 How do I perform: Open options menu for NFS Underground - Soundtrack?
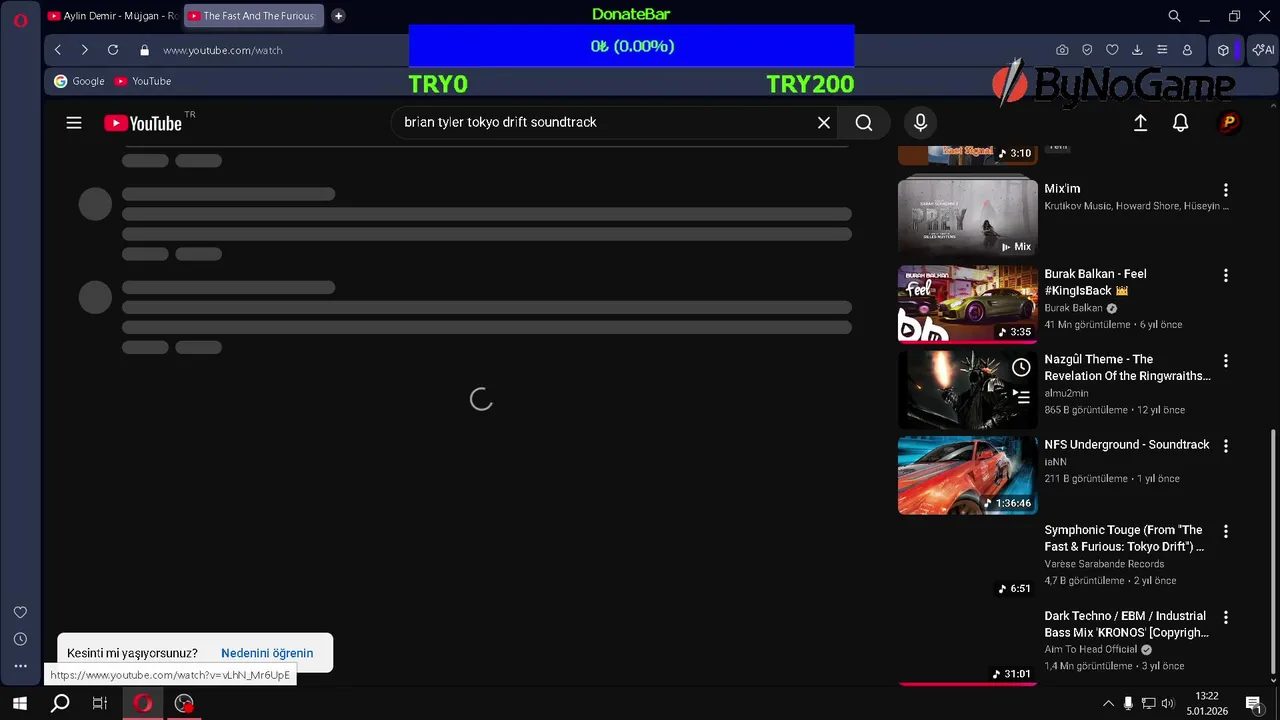tap(1226, 446)
